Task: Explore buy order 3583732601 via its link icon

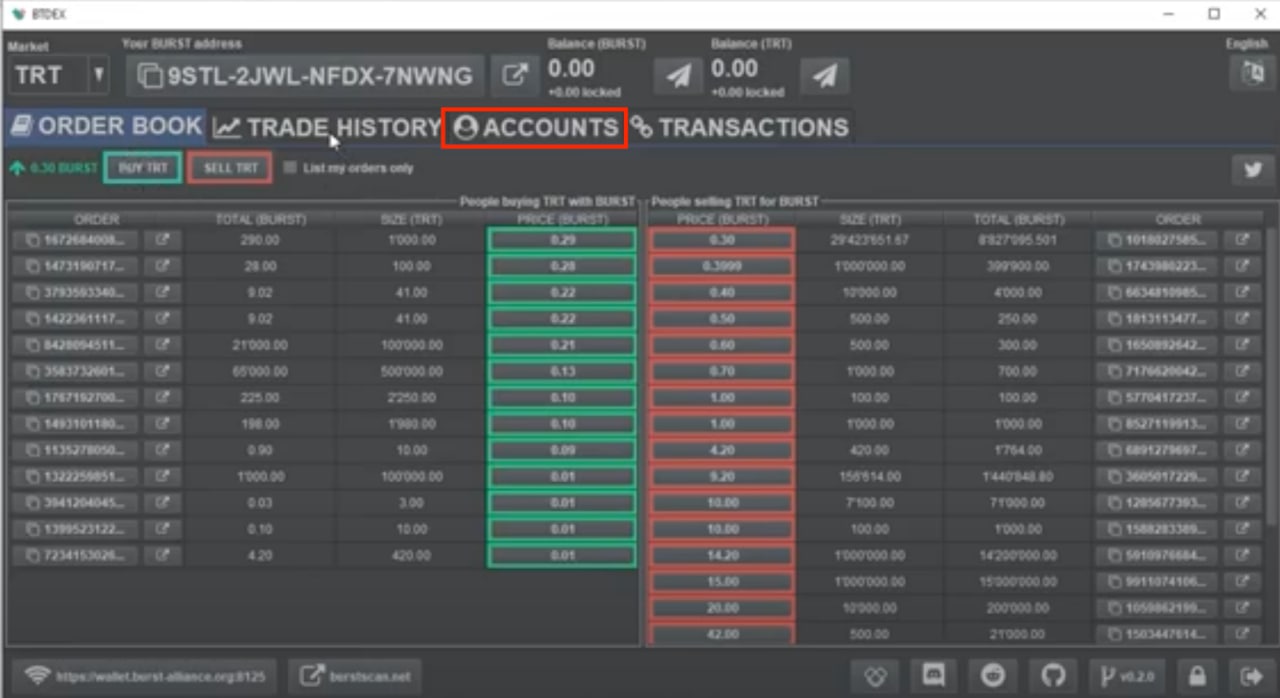Action: [x=162, y=372]
